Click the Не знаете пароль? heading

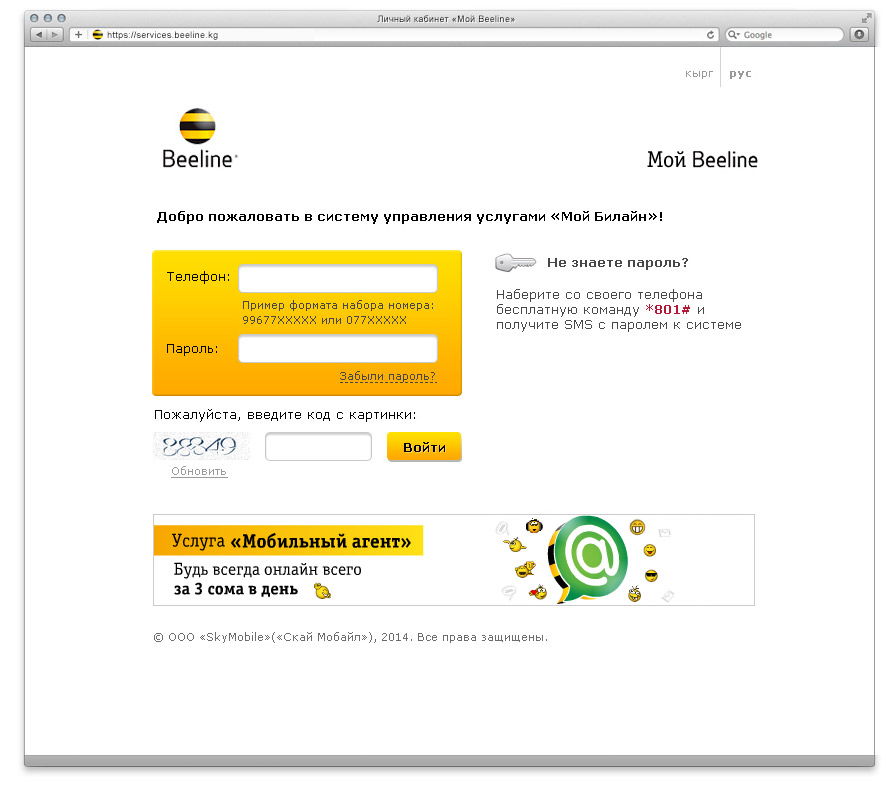[x=617, y=263]
